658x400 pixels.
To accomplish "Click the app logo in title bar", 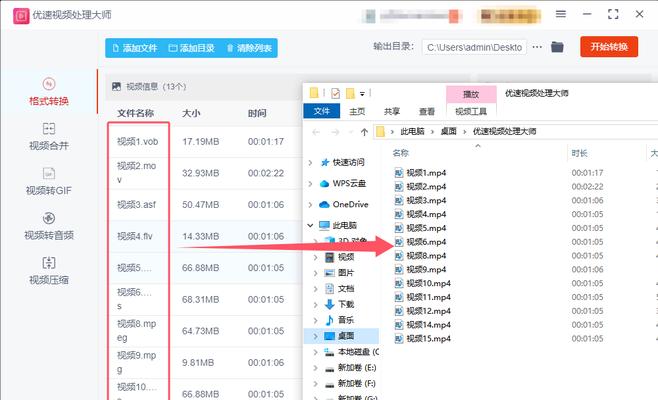I will pos(21,16).
